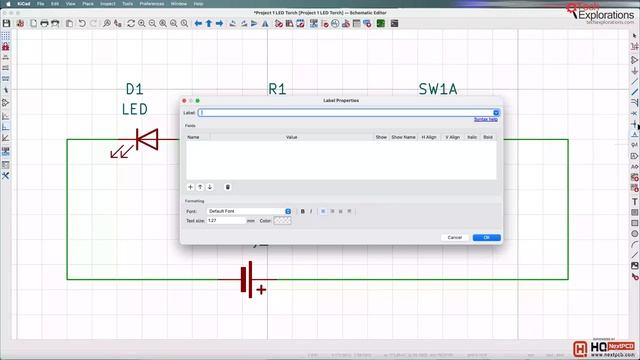Select the Add Symbol tool
The height and width of the screenshot is (360, 640).
(635, 60)
